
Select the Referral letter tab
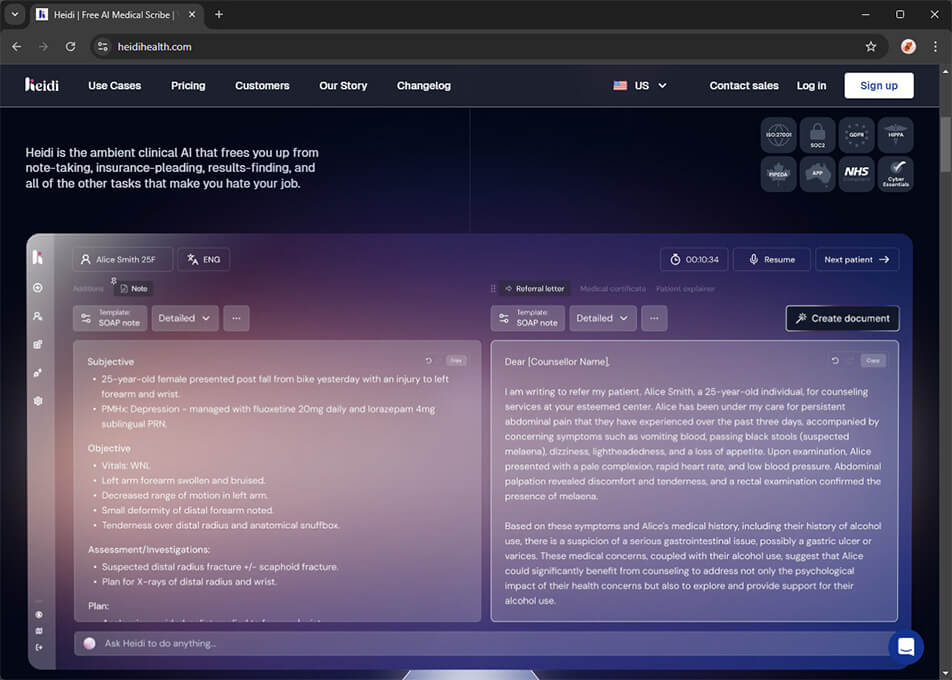pyautogui.click(x=534, y=288)
